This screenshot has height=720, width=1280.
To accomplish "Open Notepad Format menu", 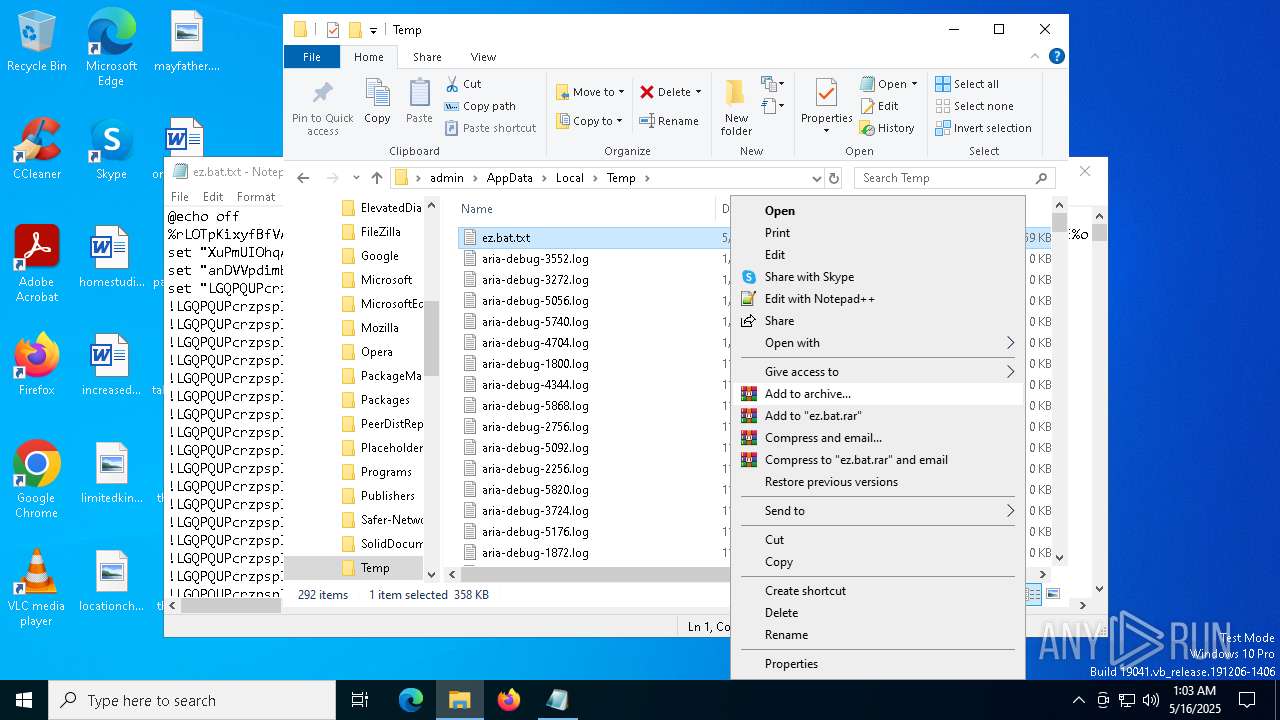I will 256,197.
